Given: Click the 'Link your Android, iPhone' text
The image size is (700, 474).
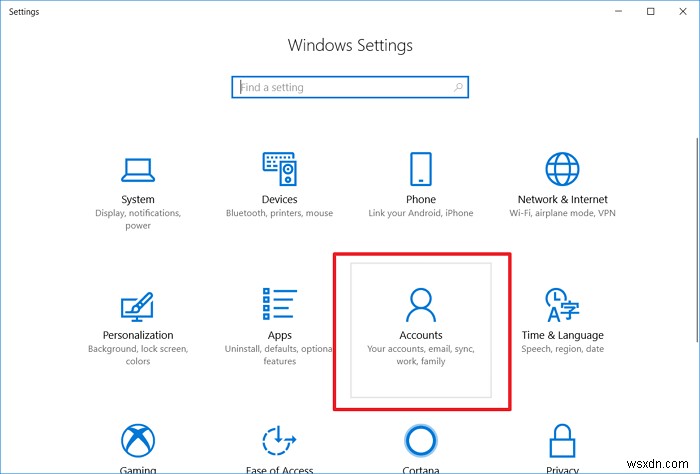Looking at the screenshot, I should (420, 213).
